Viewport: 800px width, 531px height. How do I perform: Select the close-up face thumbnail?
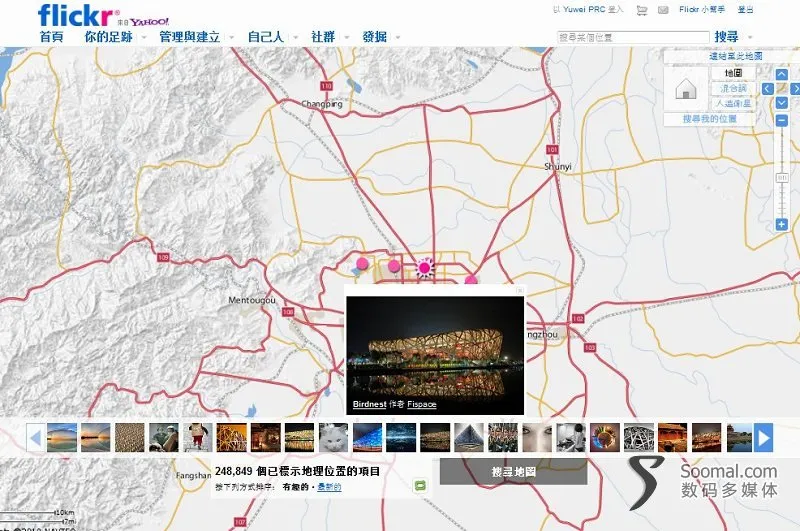[537, 438]
